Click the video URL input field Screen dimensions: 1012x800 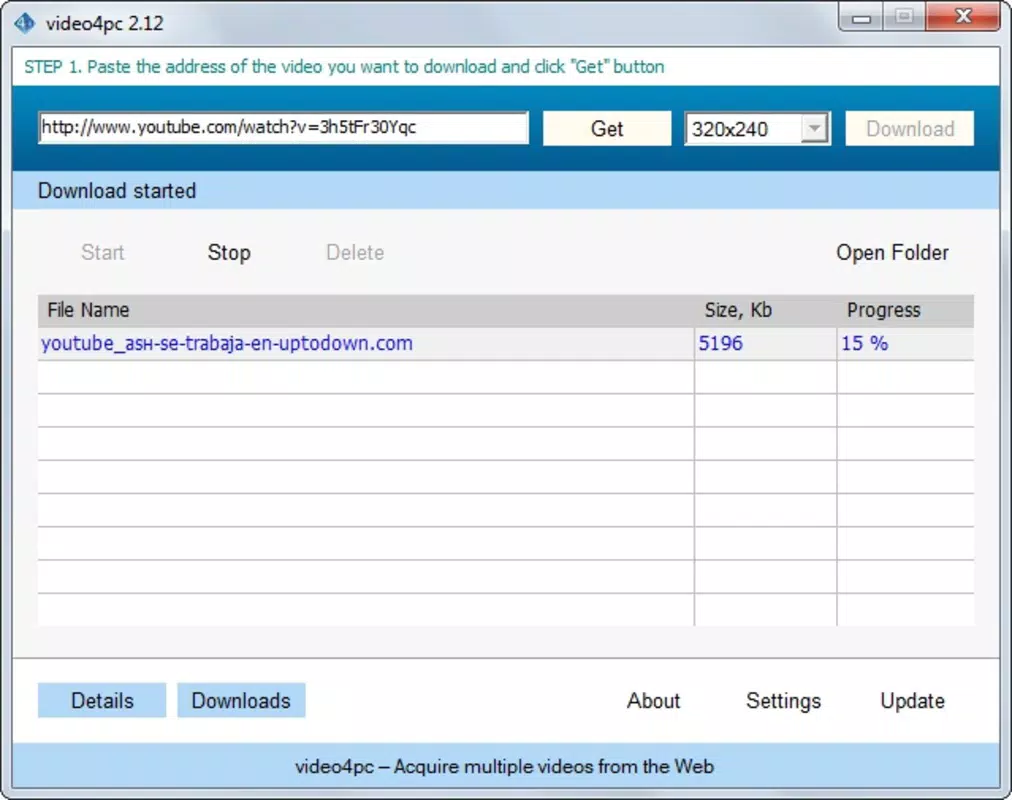click(283, 128)
